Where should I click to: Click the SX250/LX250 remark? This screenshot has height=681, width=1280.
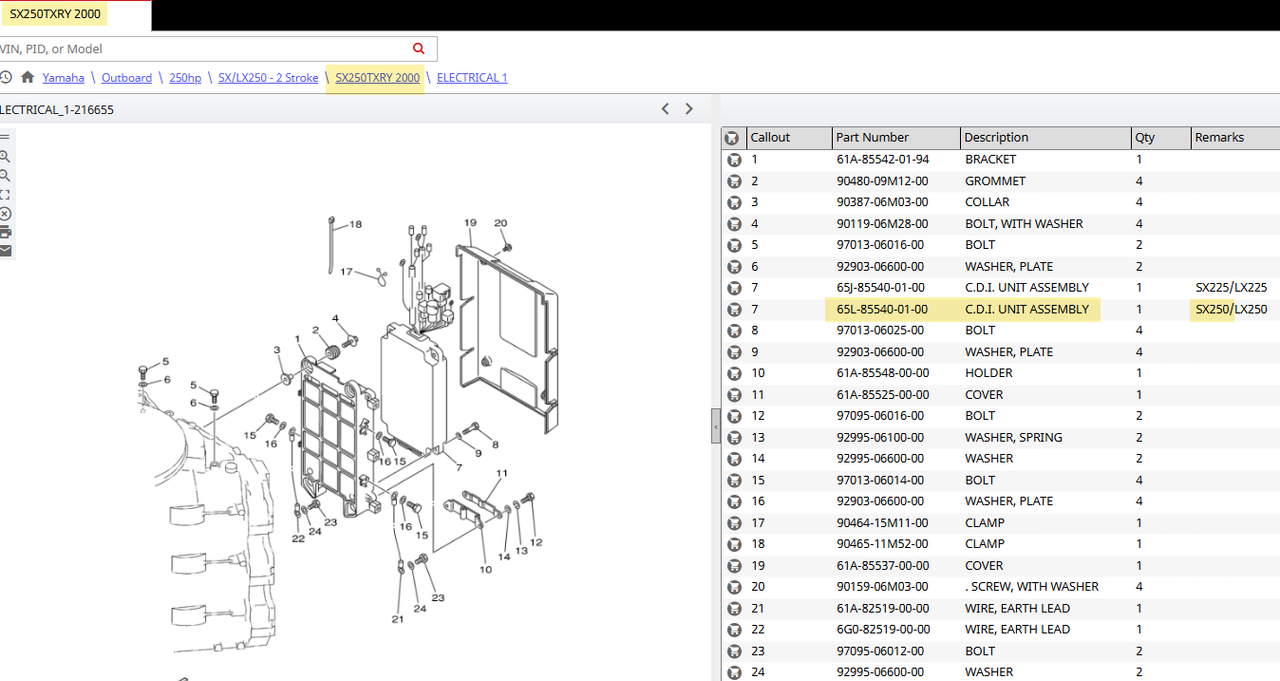coord(1231,309)
